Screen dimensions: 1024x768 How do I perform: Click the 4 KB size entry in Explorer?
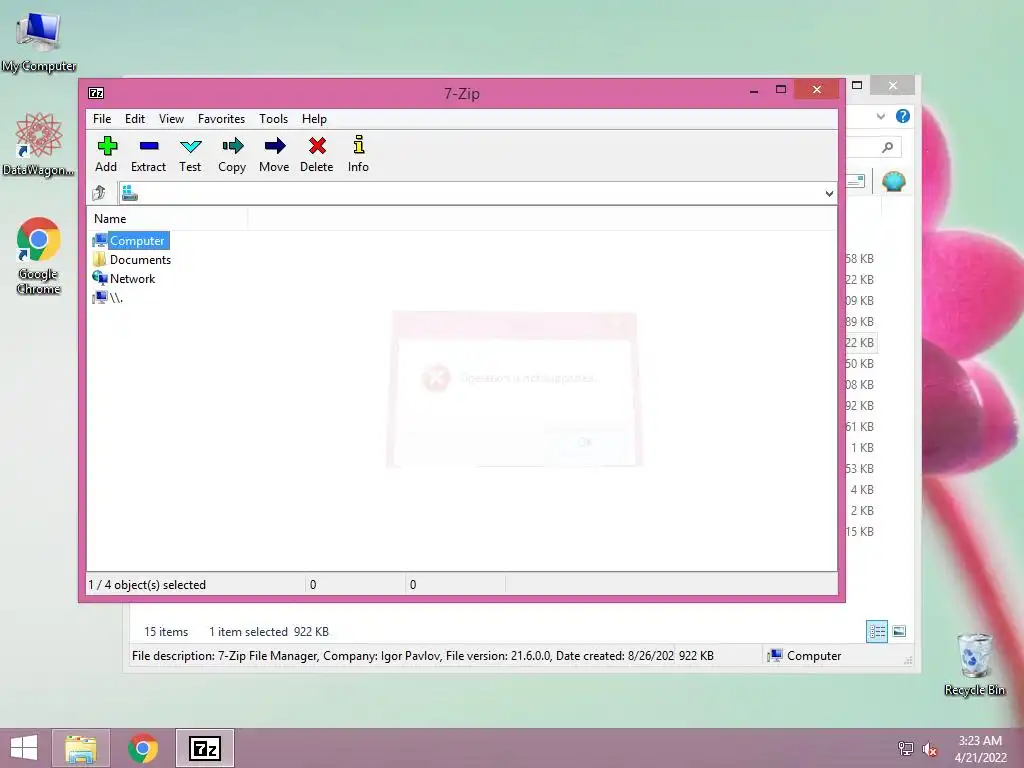click(862, 489)
